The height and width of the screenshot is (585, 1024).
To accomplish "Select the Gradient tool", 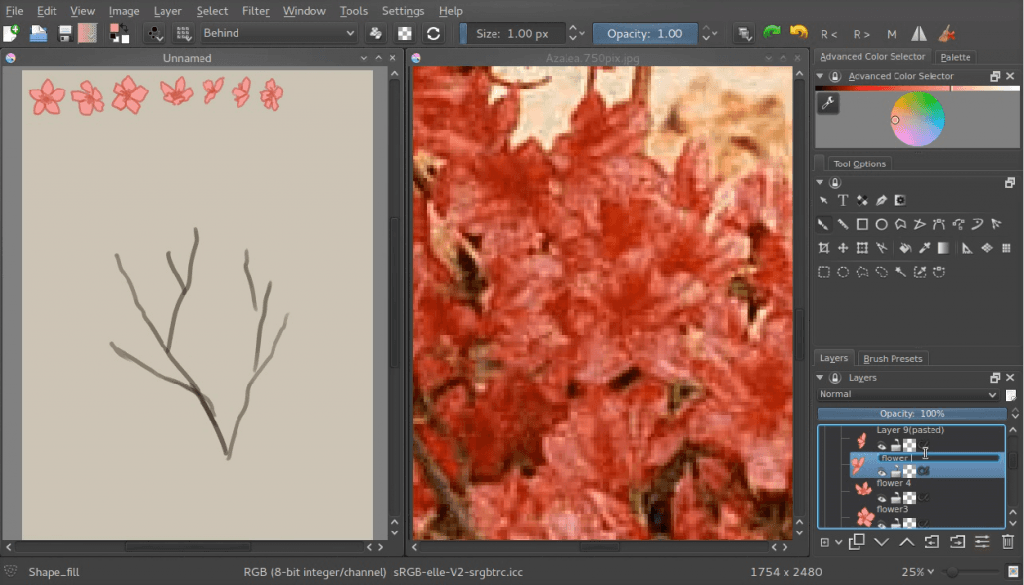I will pos(943,248).
